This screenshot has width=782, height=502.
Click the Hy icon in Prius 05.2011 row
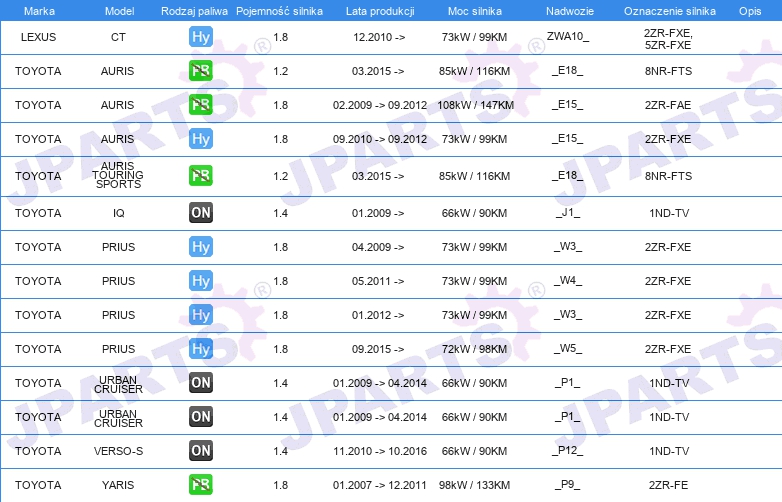click(201, 281)
